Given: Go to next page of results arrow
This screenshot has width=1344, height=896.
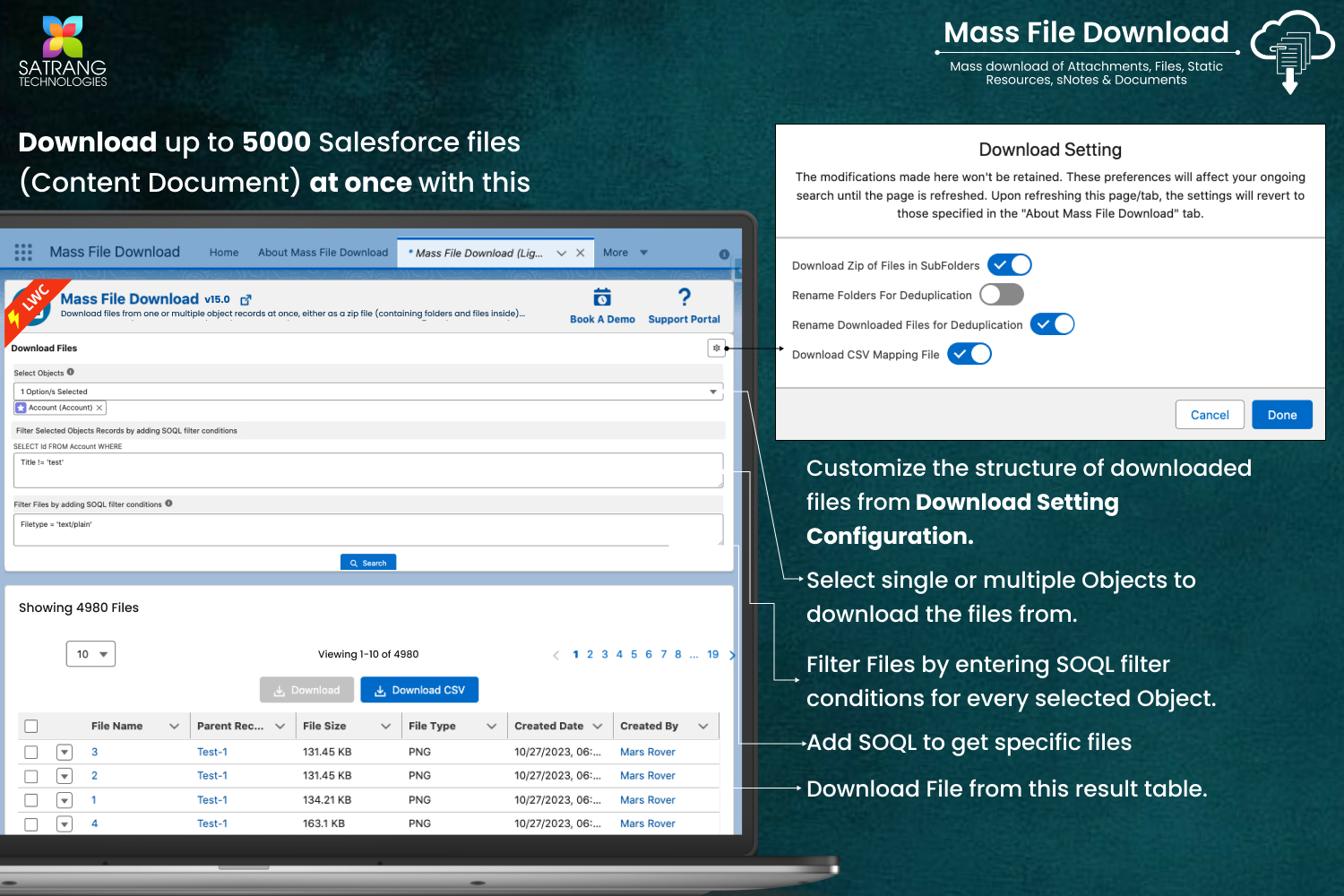Looking at the screenshot, I should 732,655.
